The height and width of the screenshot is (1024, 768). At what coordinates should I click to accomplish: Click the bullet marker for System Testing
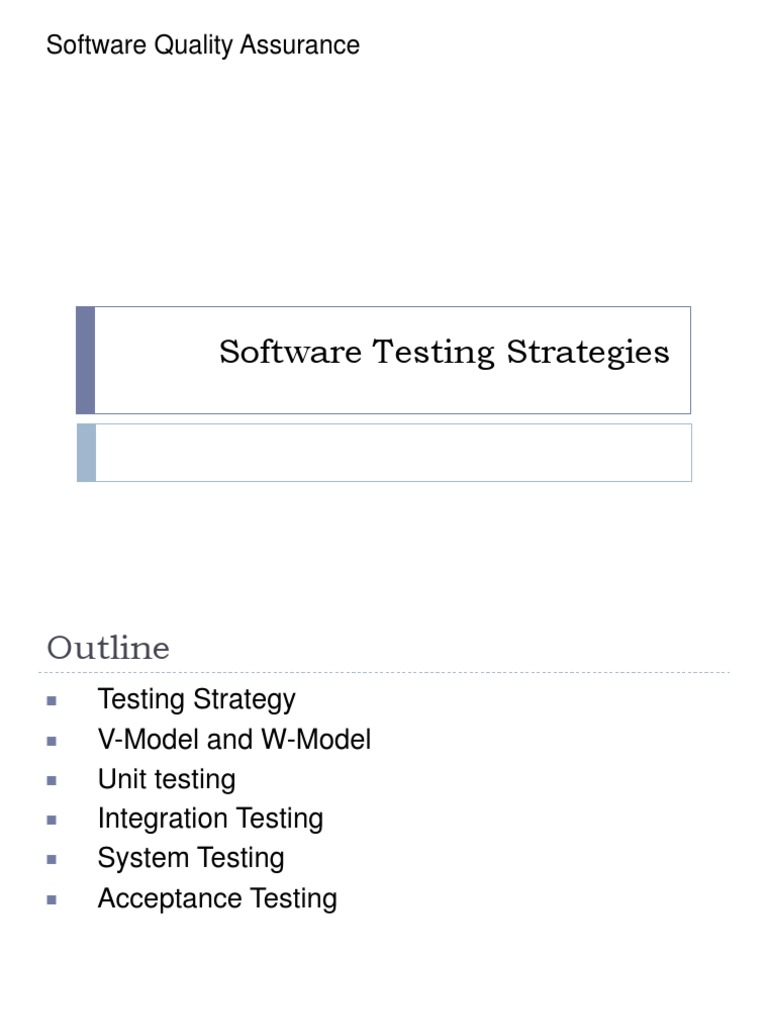[52, 859]
